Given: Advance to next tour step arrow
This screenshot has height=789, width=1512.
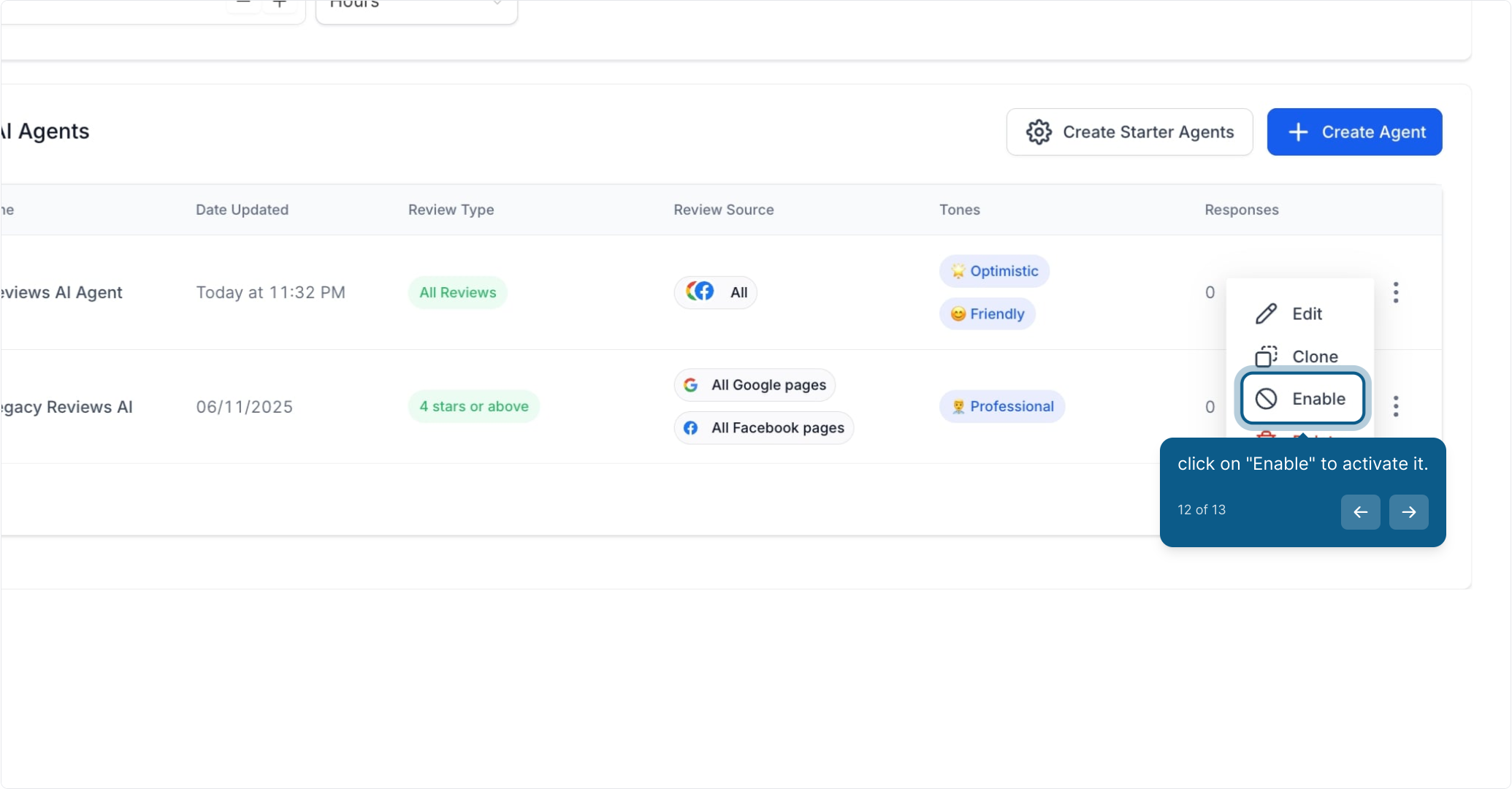Looking at the screenshot, I should [1408, 512].
